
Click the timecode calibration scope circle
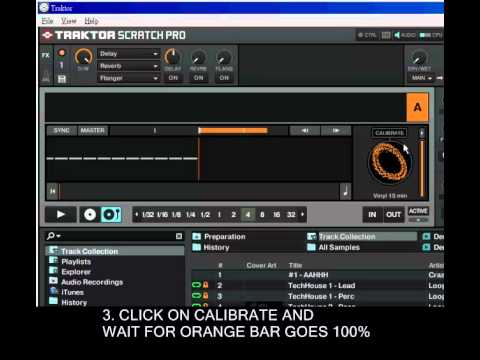[x=389, y=163]
